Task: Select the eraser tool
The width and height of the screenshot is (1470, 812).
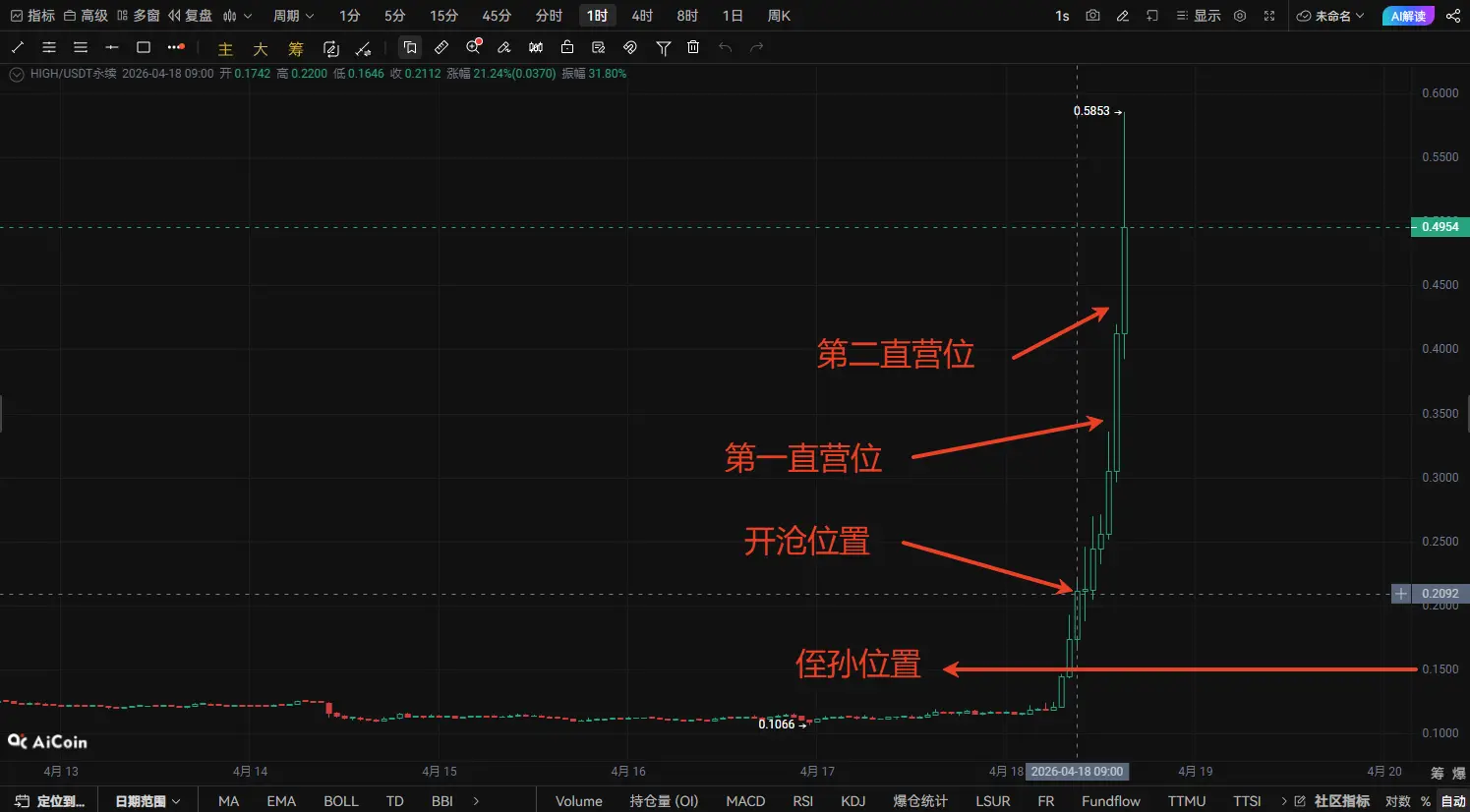Action: (x=504, y=47)
